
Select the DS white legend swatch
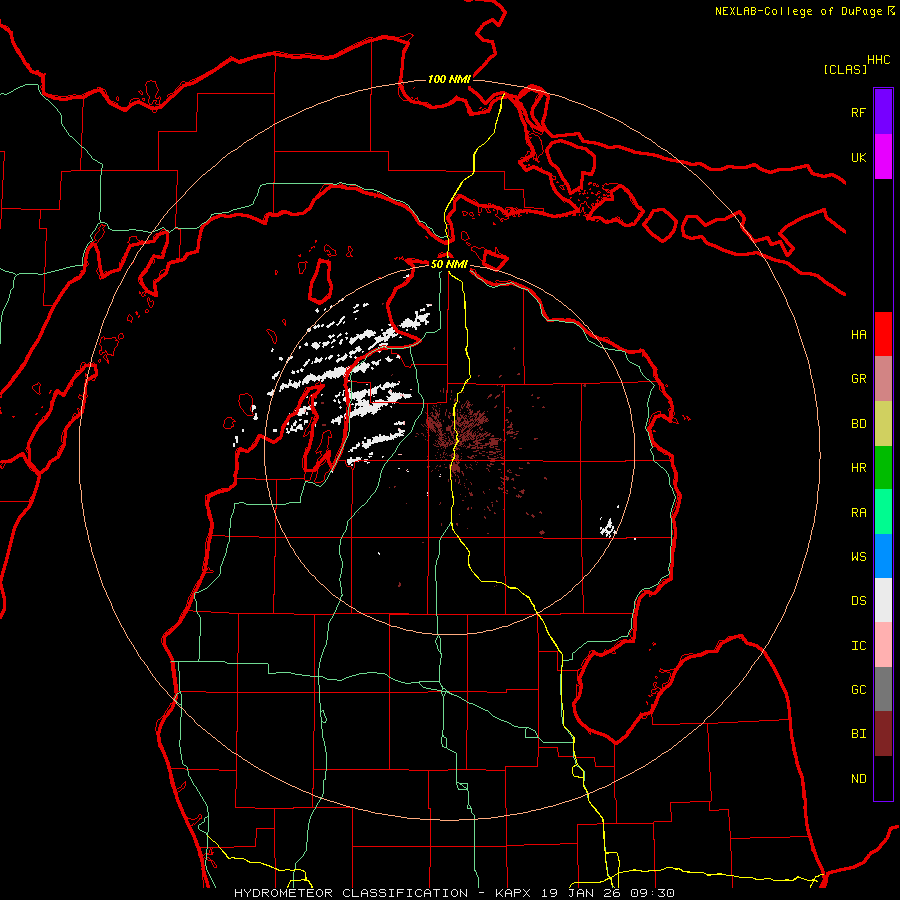pyautogui.click(x=883, y=600)
